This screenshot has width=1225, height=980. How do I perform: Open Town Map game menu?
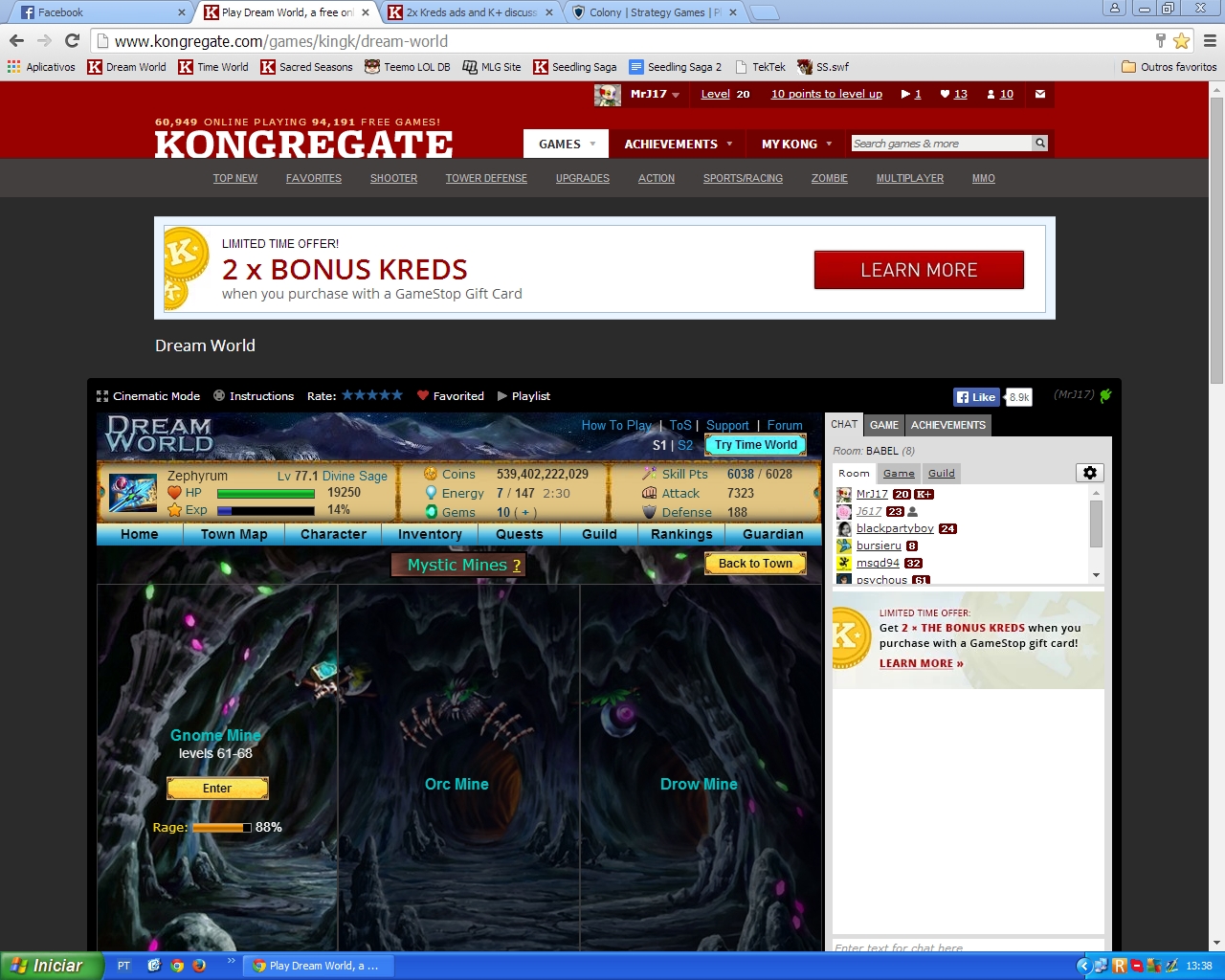tap(234, 534)
